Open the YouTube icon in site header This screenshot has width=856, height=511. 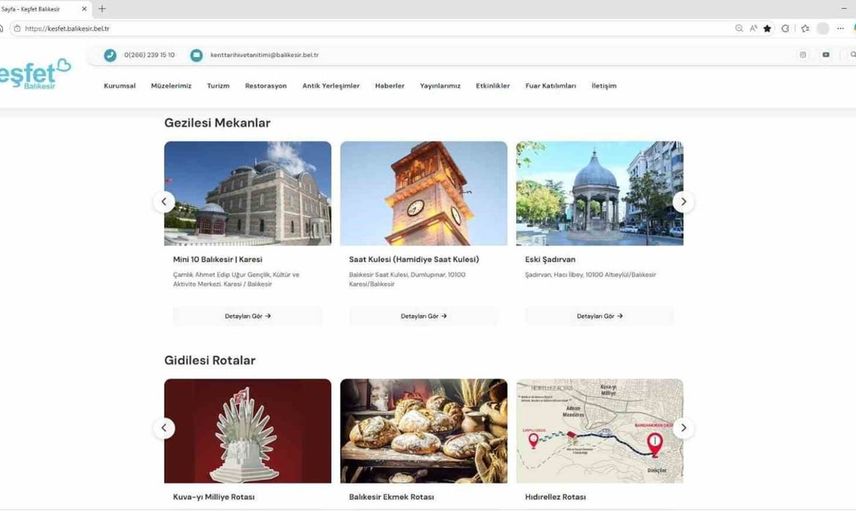point(826,55)
